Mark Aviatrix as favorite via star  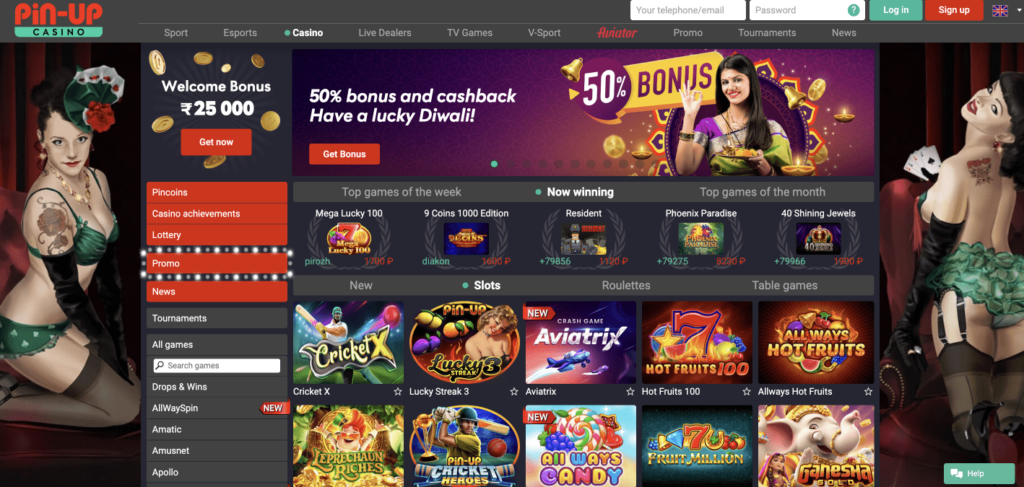pyautogui.click(x=630, y=392)
